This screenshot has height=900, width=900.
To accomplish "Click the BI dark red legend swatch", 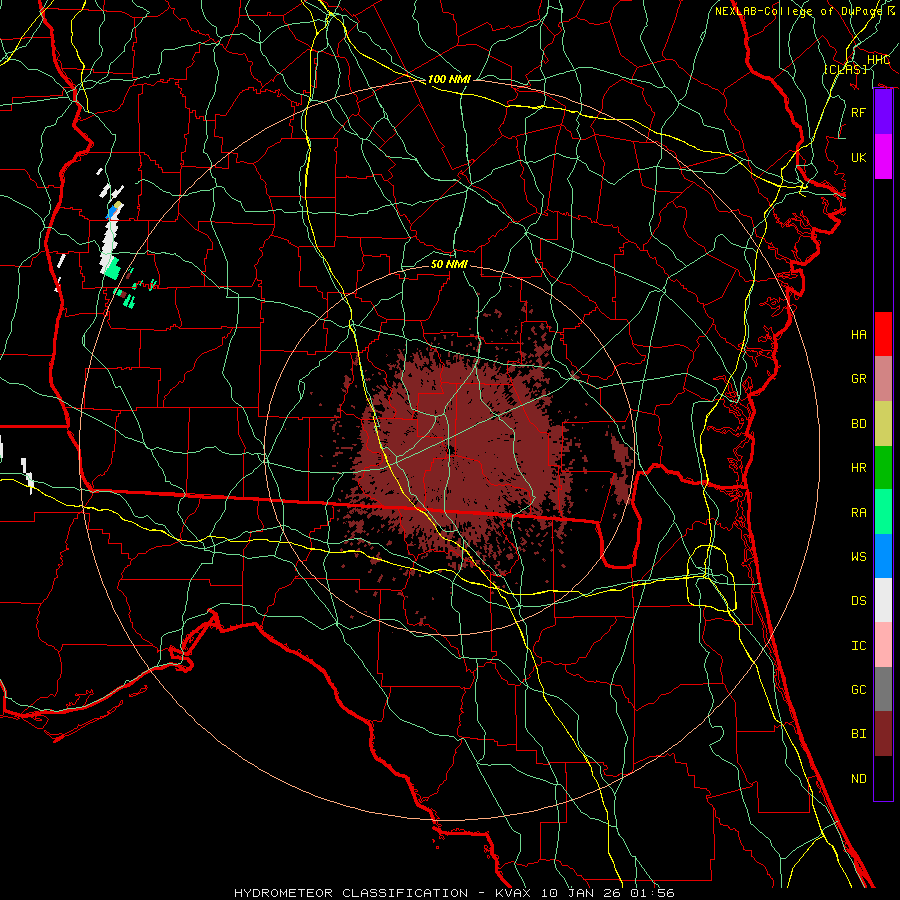I will tap(883, 734).
